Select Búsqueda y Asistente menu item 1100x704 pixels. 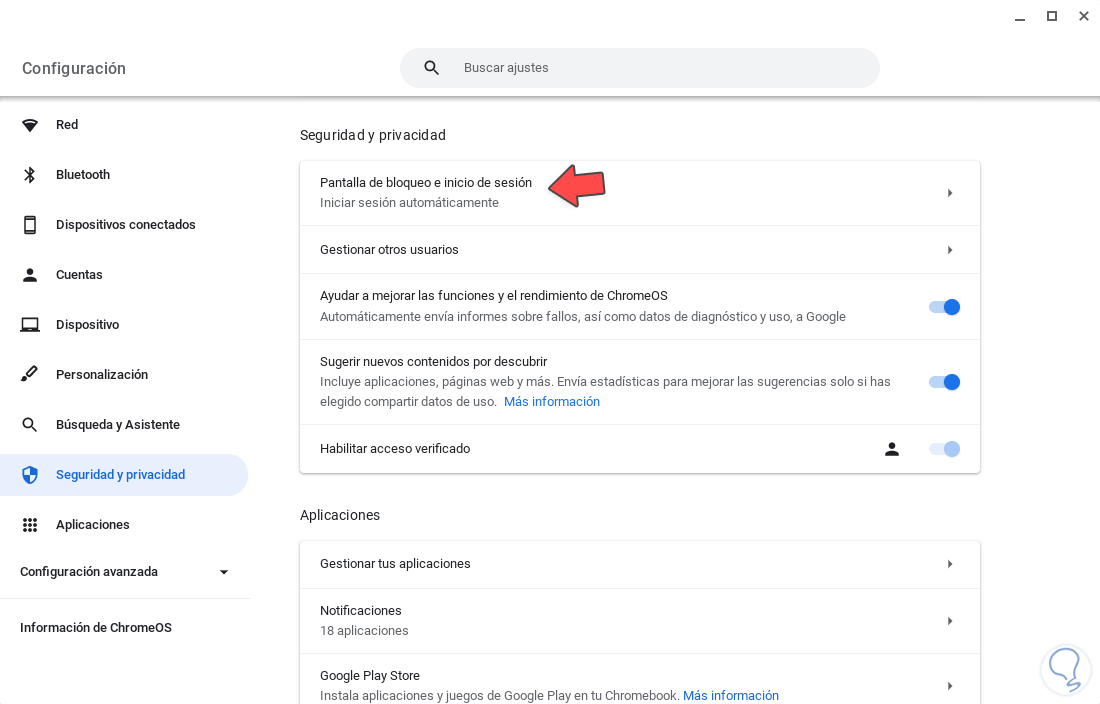click(118, 425)
